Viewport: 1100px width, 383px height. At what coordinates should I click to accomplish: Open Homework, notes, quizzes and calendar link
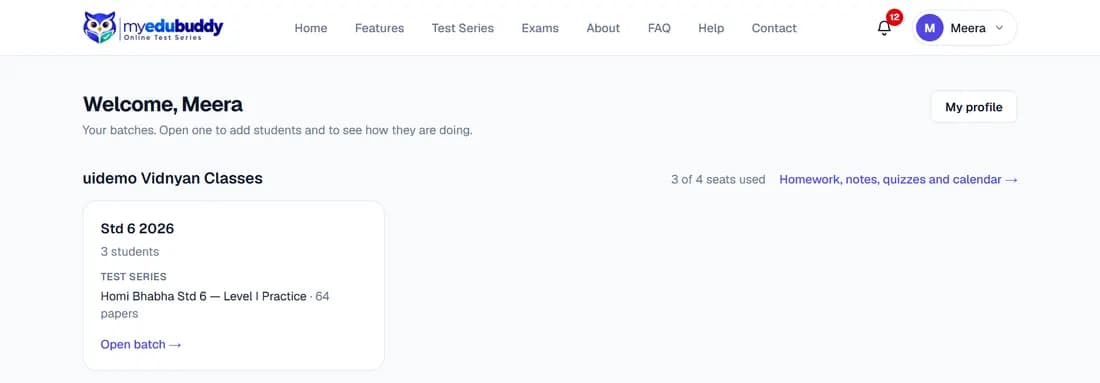[x=898, y=180]
